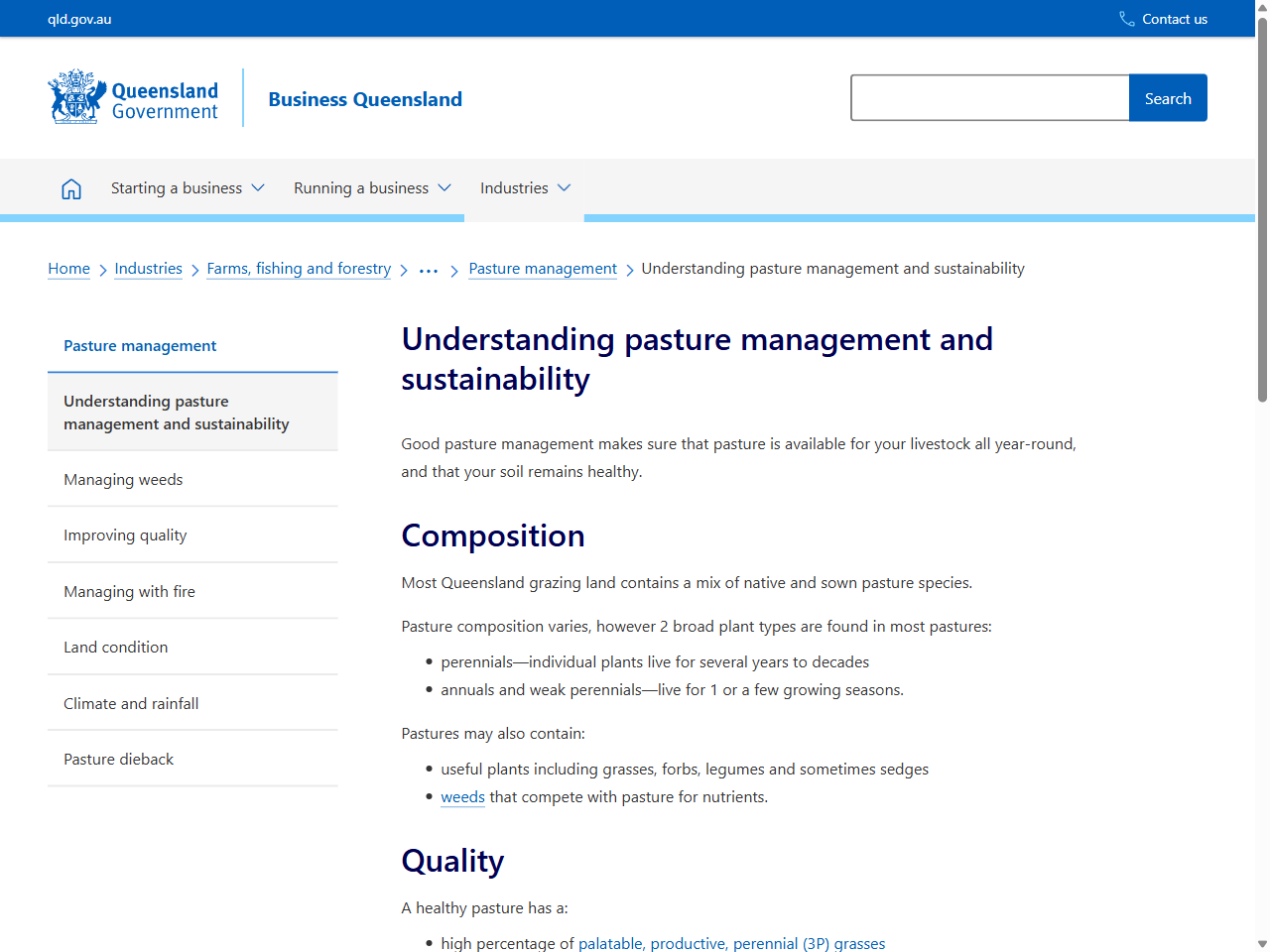Open Pasture dieback from the sidebar

click(118, 759)
